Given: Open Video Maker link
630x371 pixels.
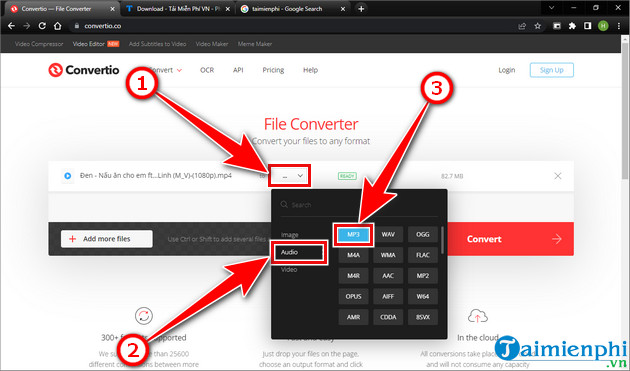Looking at the screenshot, I should click(212, 44).
